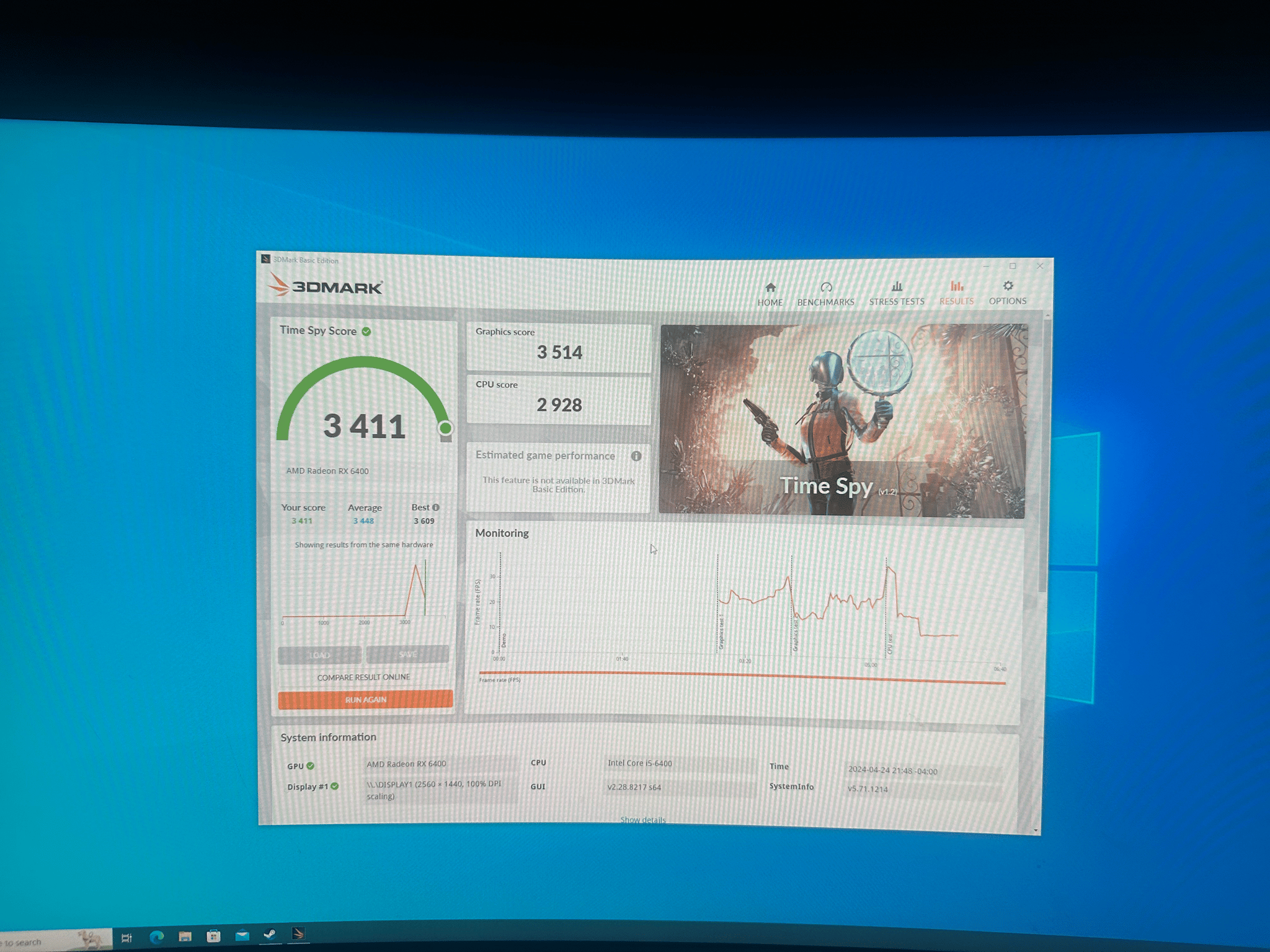This screenshot has width=1270, height=952.
Task: Open Benchmarks gauge icon
Action: (x=826, y=287)
